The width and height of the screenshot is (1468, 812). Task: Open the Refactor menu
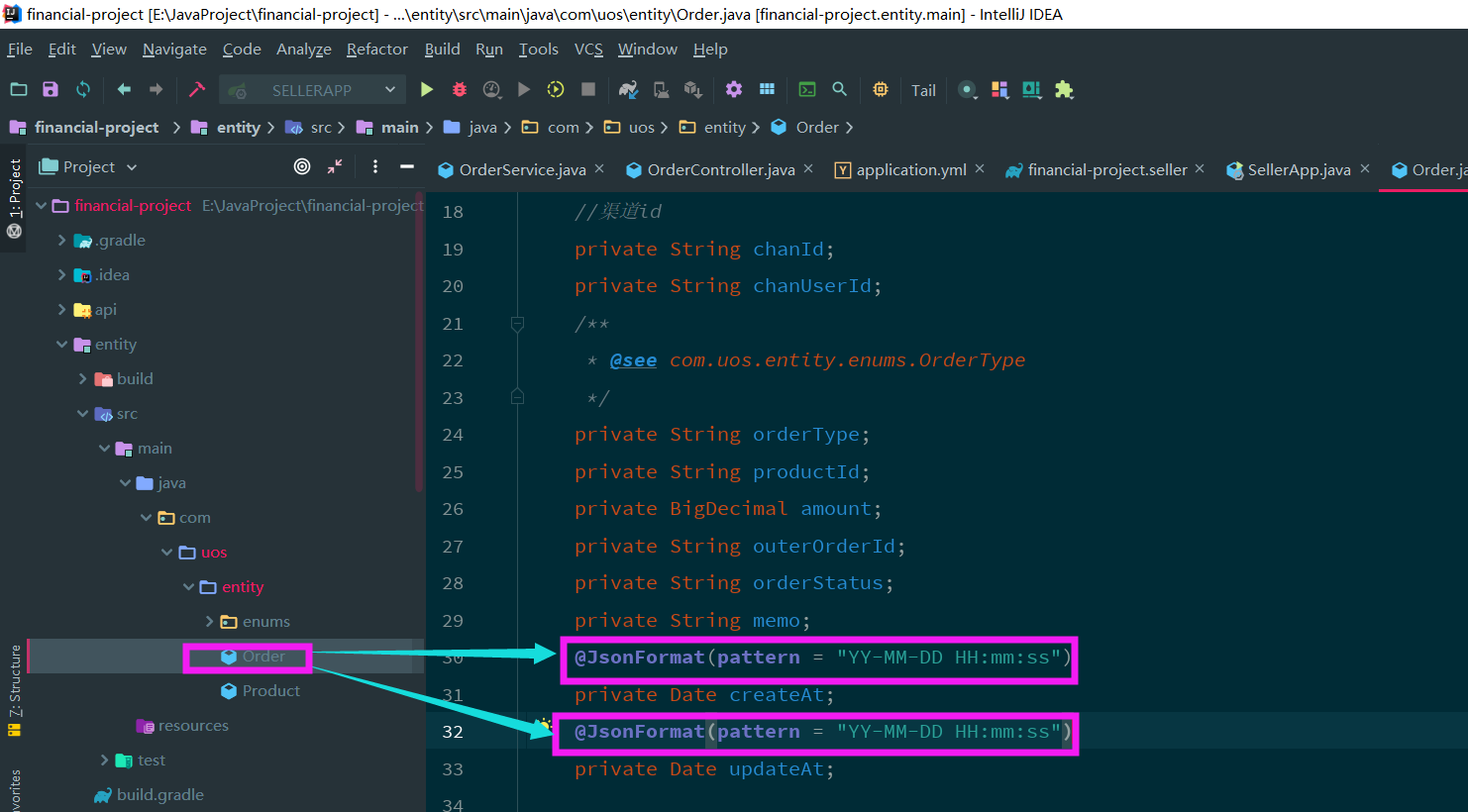pos(376,49)
